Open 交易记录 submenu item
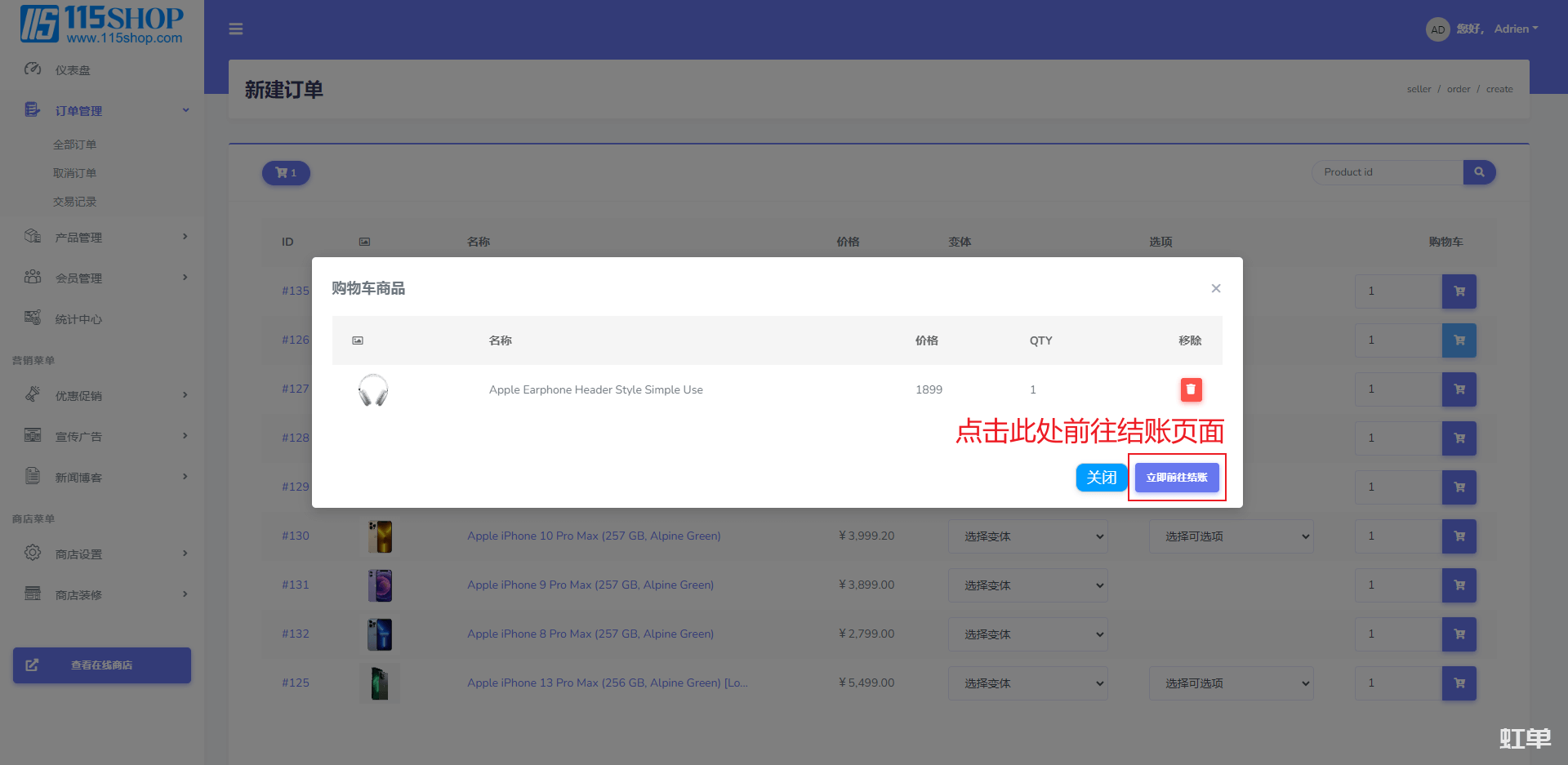The image size is (1568, 765). 75,202
